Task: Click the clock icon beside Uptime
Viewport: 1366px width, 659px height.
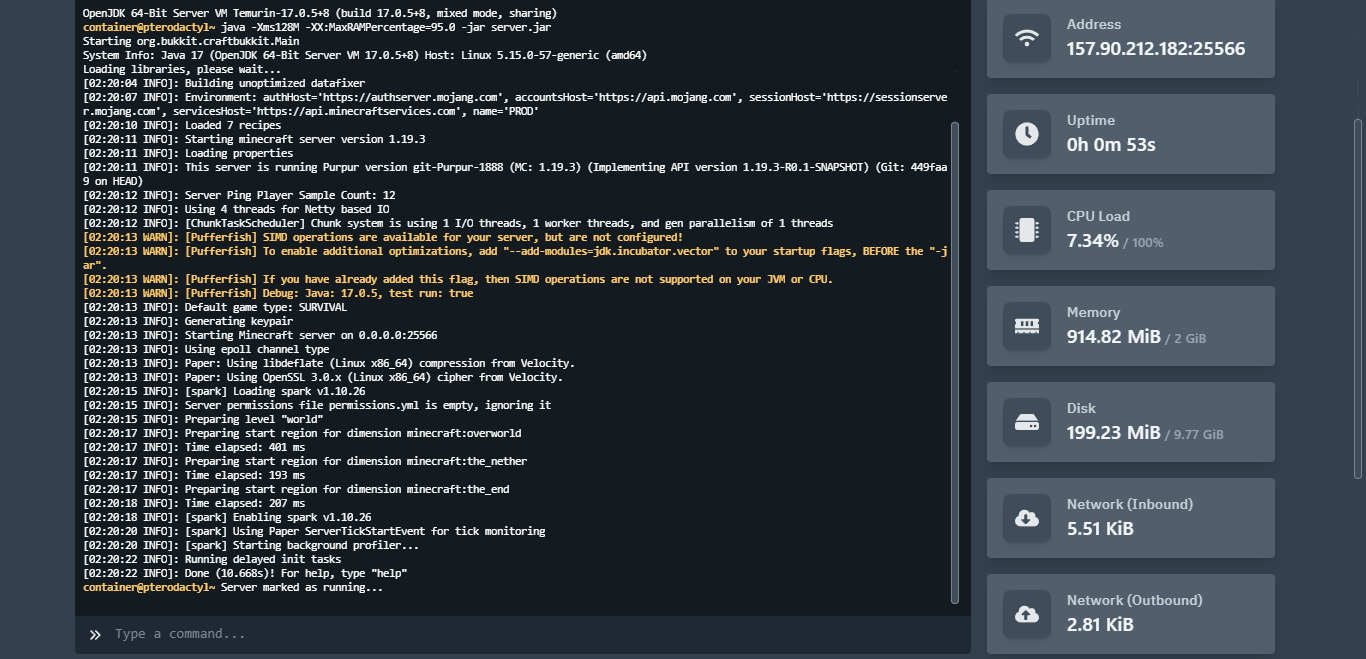Action: (1026, 134)
